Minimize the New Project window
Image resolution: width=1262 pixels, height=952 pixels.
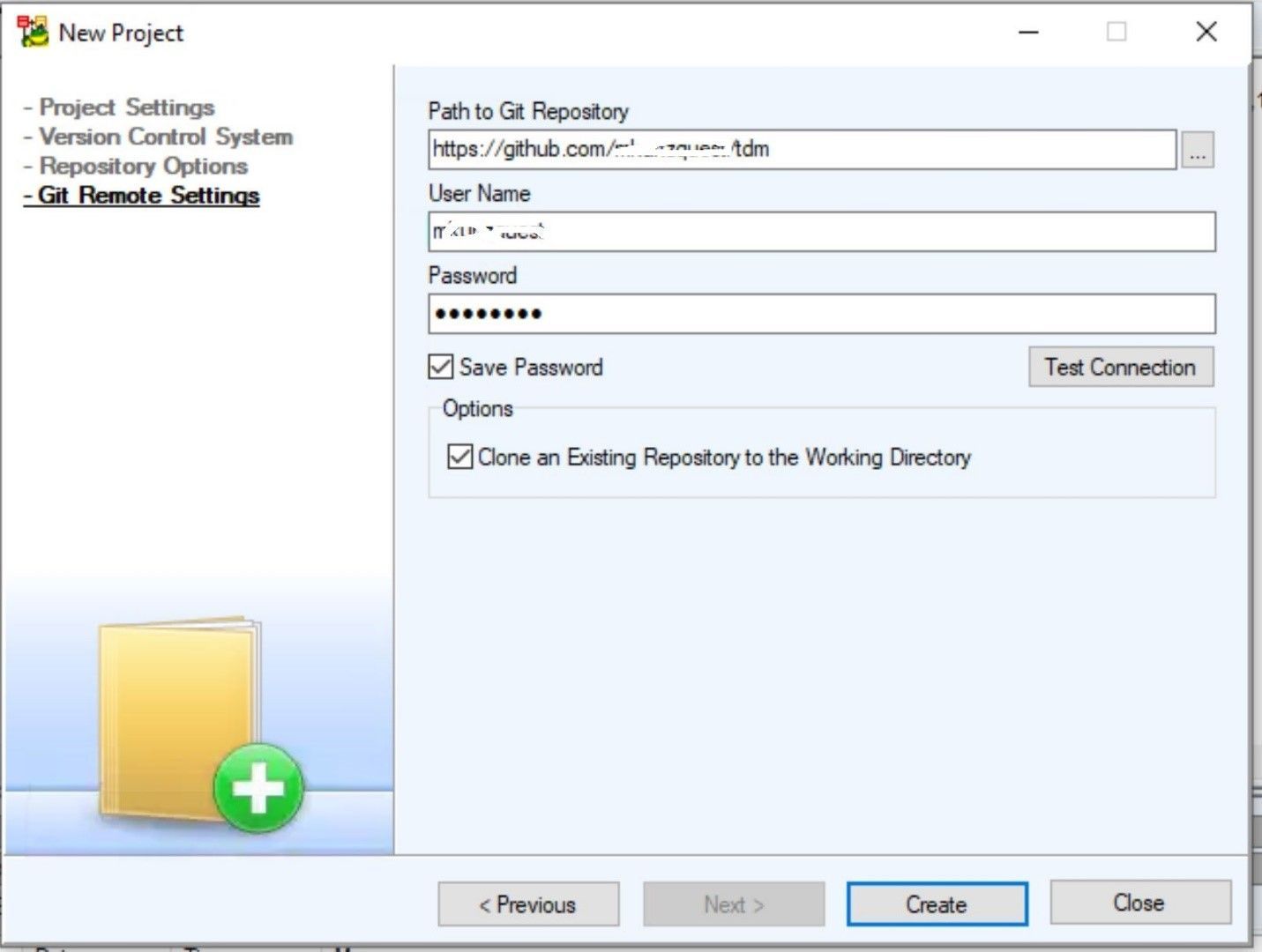(x=1028, y=33)
